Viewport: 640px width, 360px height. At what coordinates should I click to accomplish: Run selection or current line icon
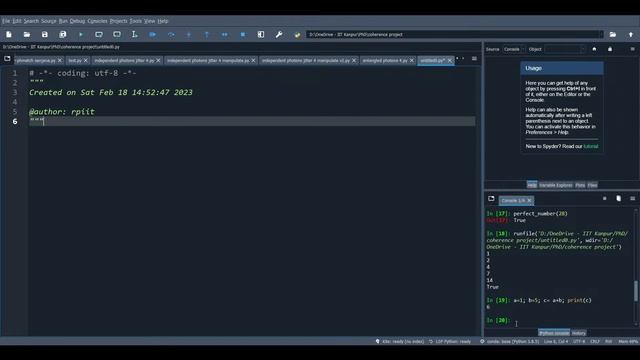tap(135, 35)
